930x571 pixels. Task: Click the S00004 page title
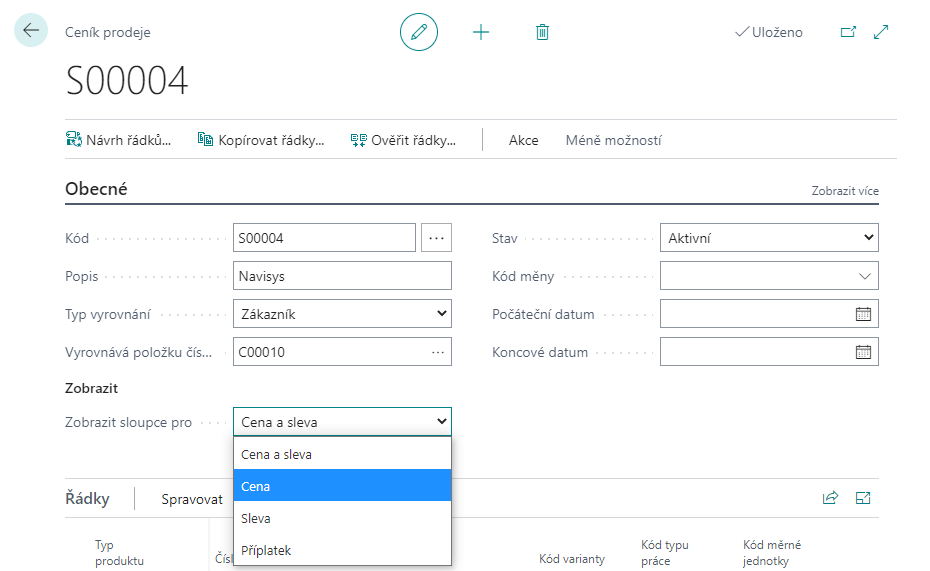pos(126,81)
